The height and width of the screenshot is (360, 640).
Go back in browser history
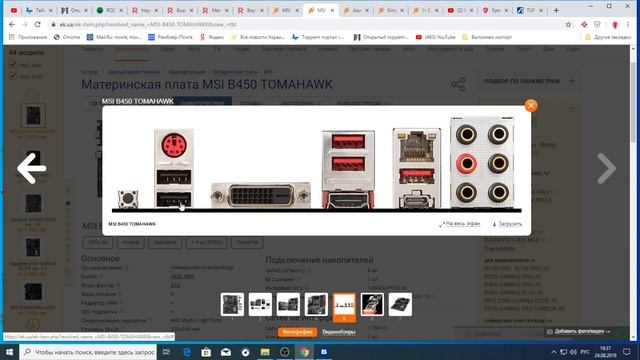pyautogui.click(x=12, y=24)
